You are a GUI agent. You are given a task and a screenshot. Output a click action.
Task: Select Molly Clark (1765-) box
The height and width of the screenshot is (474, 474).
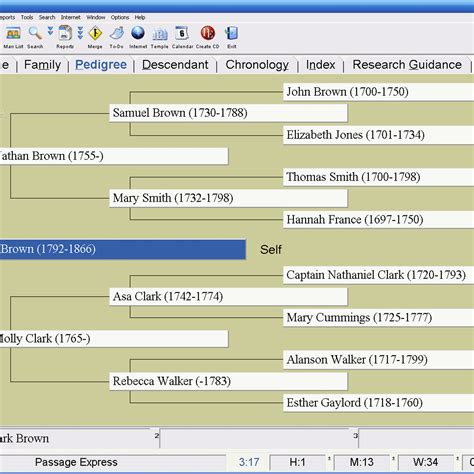[114, 339]
